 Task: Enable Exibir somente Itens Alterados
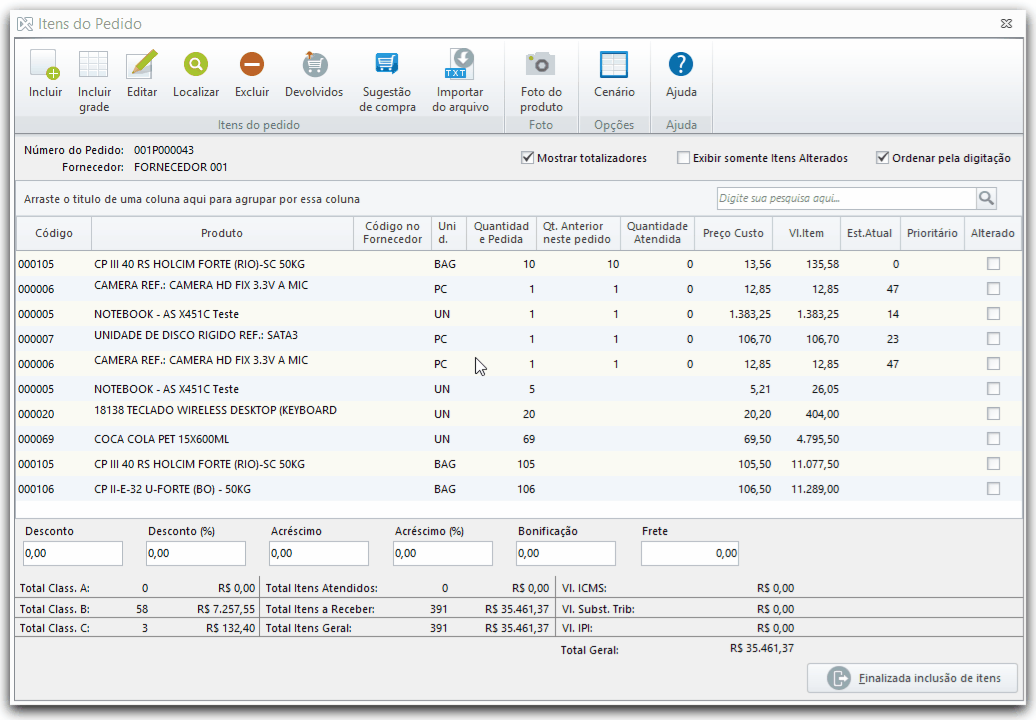tap(684, 158)
